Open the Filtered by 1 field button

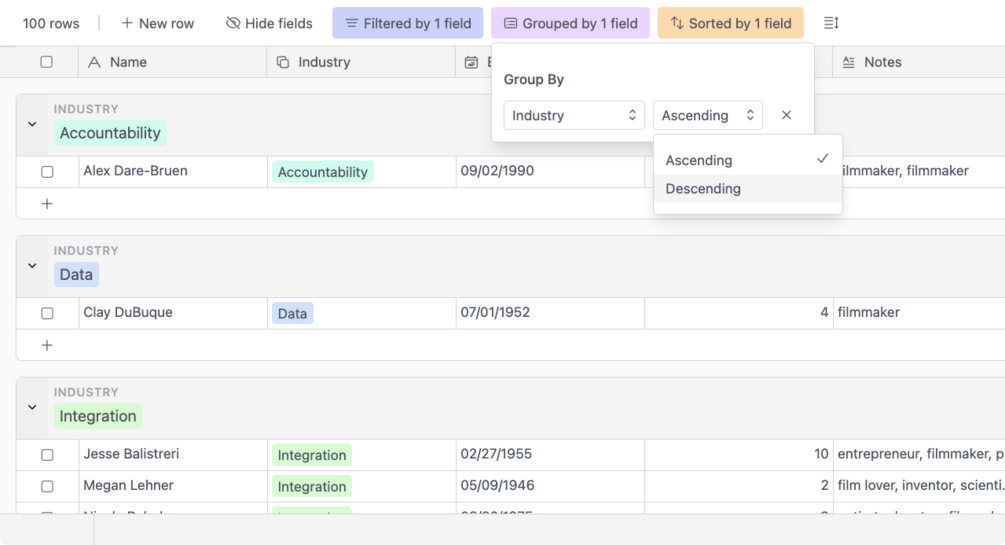point(408,23)
